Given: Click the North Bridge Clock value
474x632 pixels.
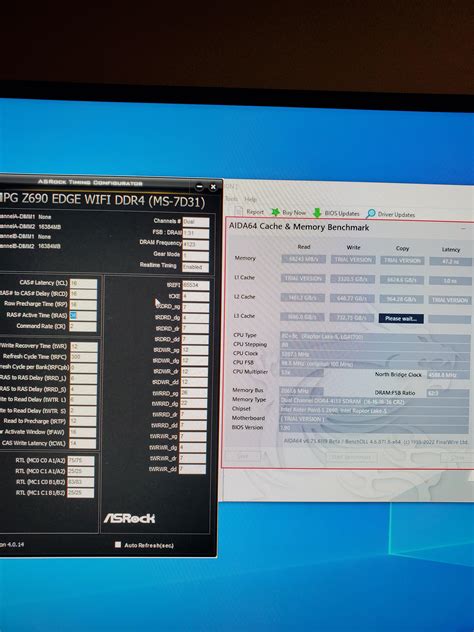Looking at the screenshot, I should pos(449,375).
